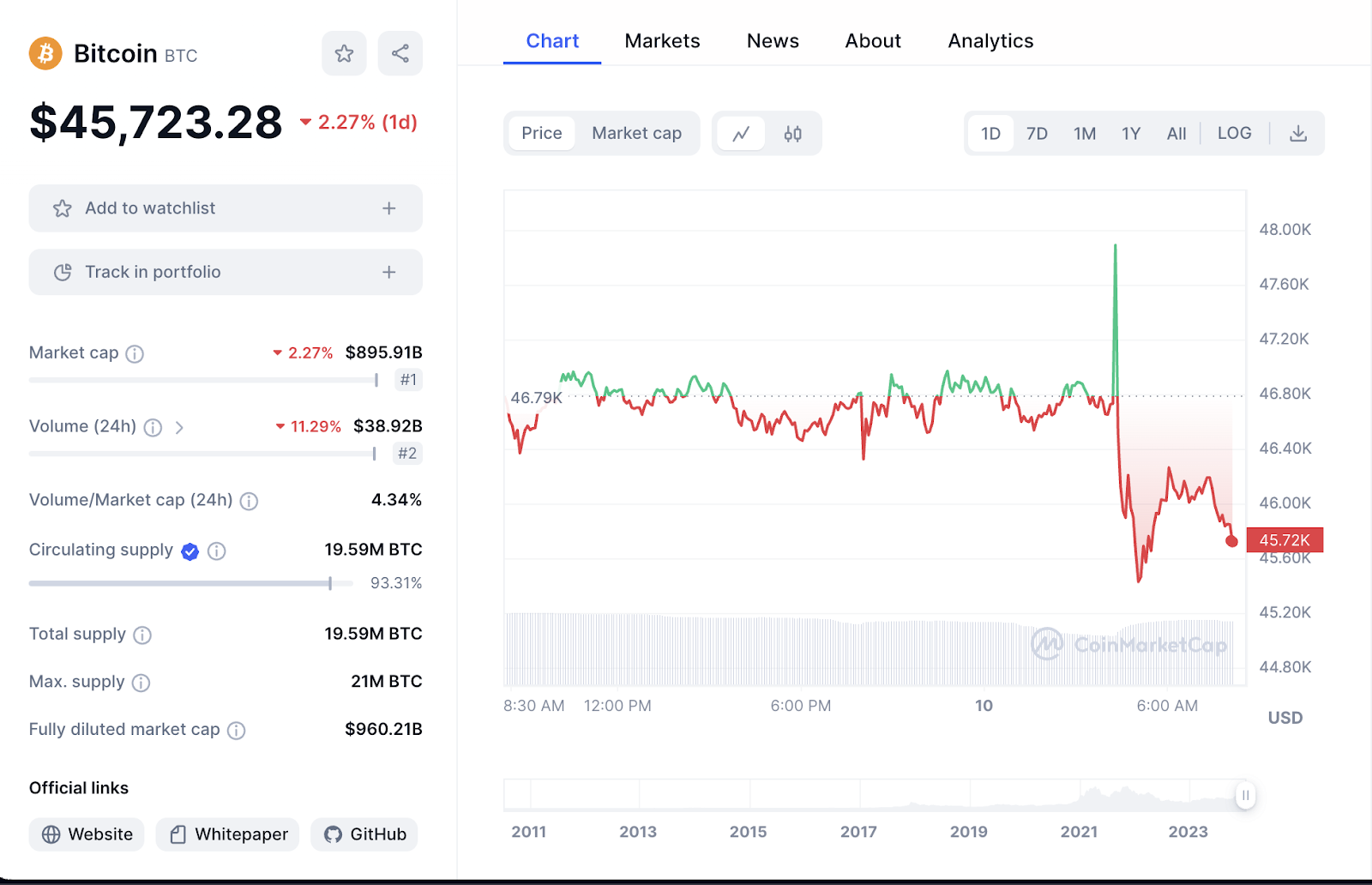Click the timeline range slider handle

tap(1245, 795)
